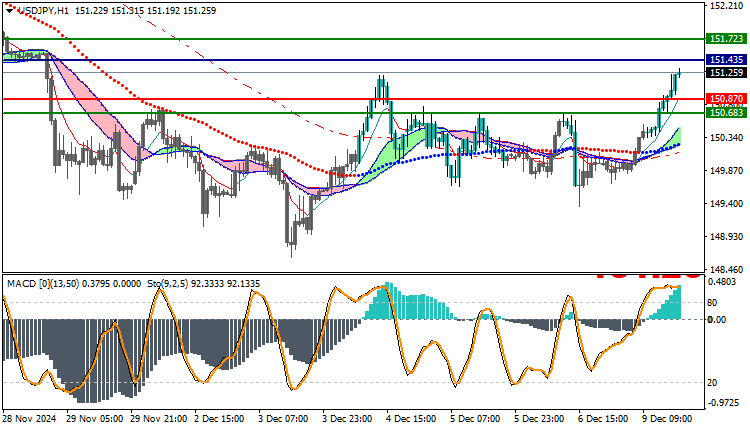Click the 3 Dec 07:00 time label
Screen dimensions: 750x430
pos(284,419)
